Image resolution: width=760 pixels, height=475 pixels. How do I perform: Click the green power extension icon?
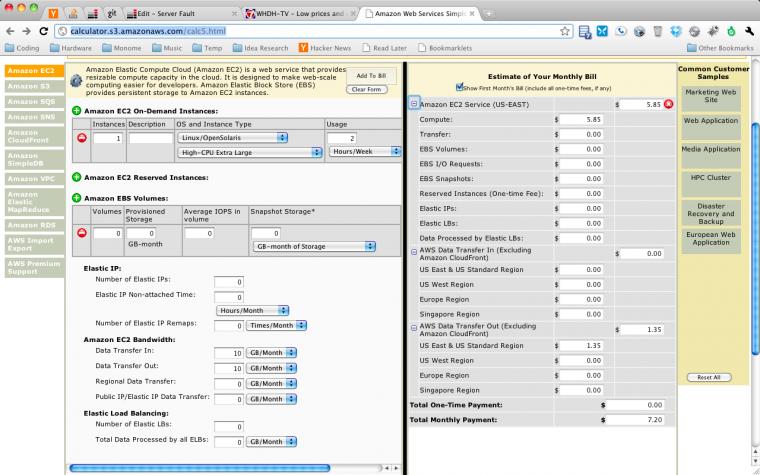731,32
